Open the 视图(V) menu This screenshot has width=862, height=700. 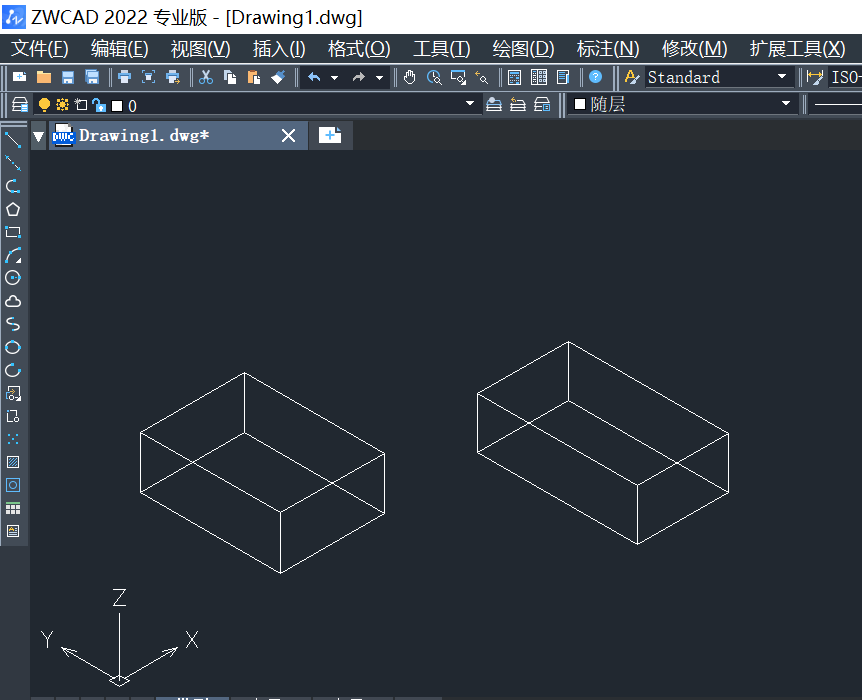(200, 49)
